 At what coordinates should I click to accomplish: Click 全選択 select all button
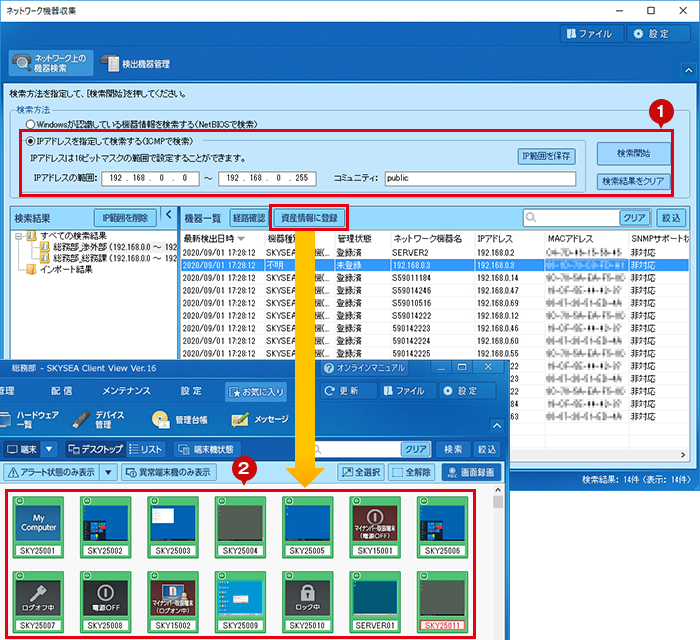(x=361, y=472)
